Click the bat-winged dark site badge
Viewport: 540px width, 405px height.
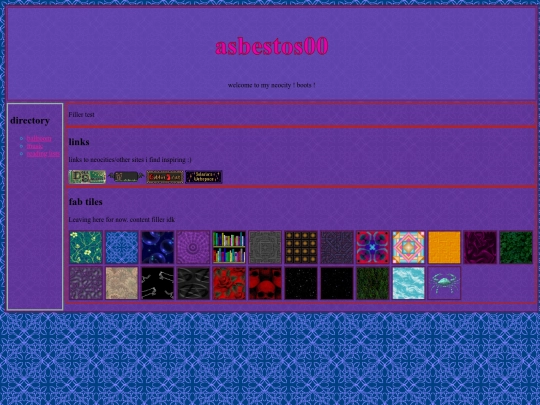click(x=126, y=177)
